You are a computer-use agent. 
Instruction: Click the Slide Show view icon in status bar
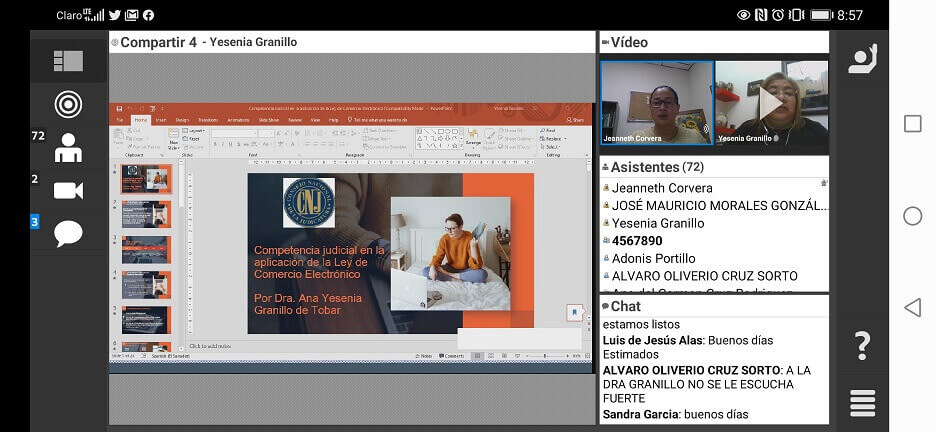pos(517,356)
